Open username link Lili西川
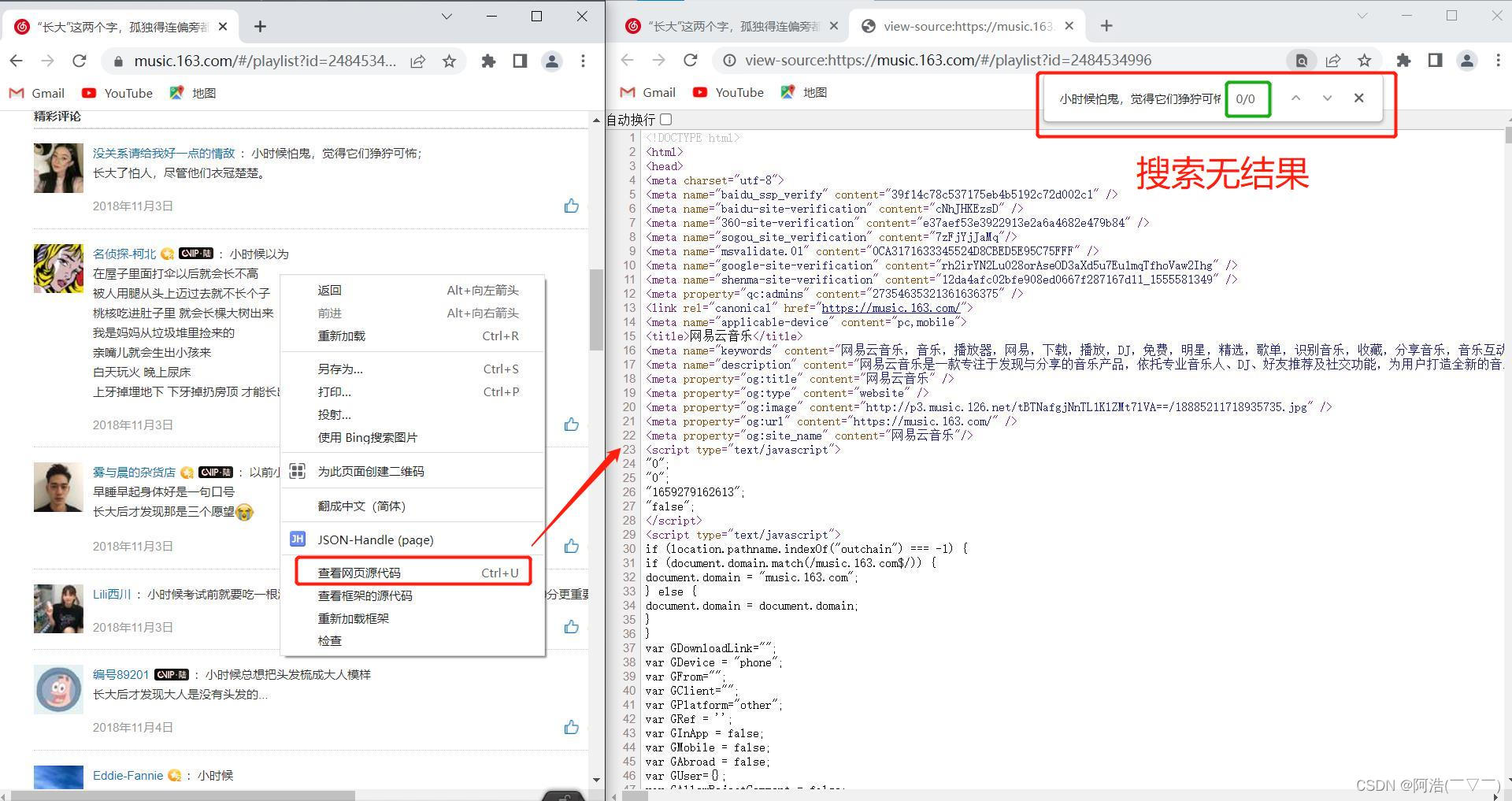 (112, 594)
